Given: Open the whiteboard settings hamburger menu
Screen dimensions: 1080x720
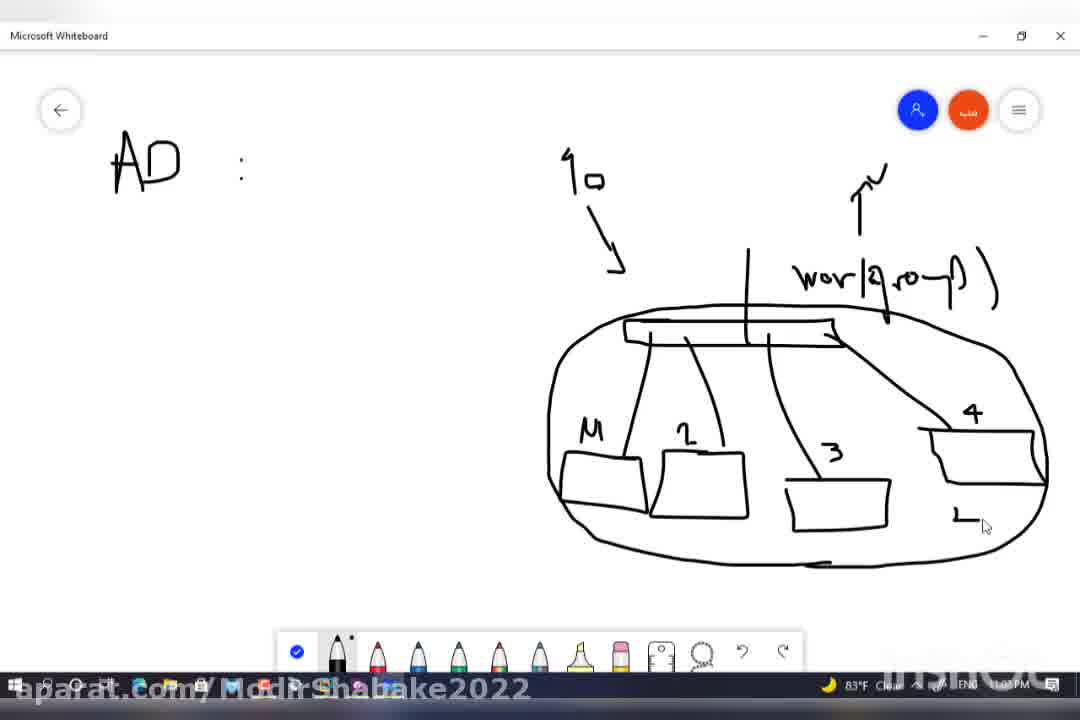Looking at the screenshot, I should [1019, 110].
